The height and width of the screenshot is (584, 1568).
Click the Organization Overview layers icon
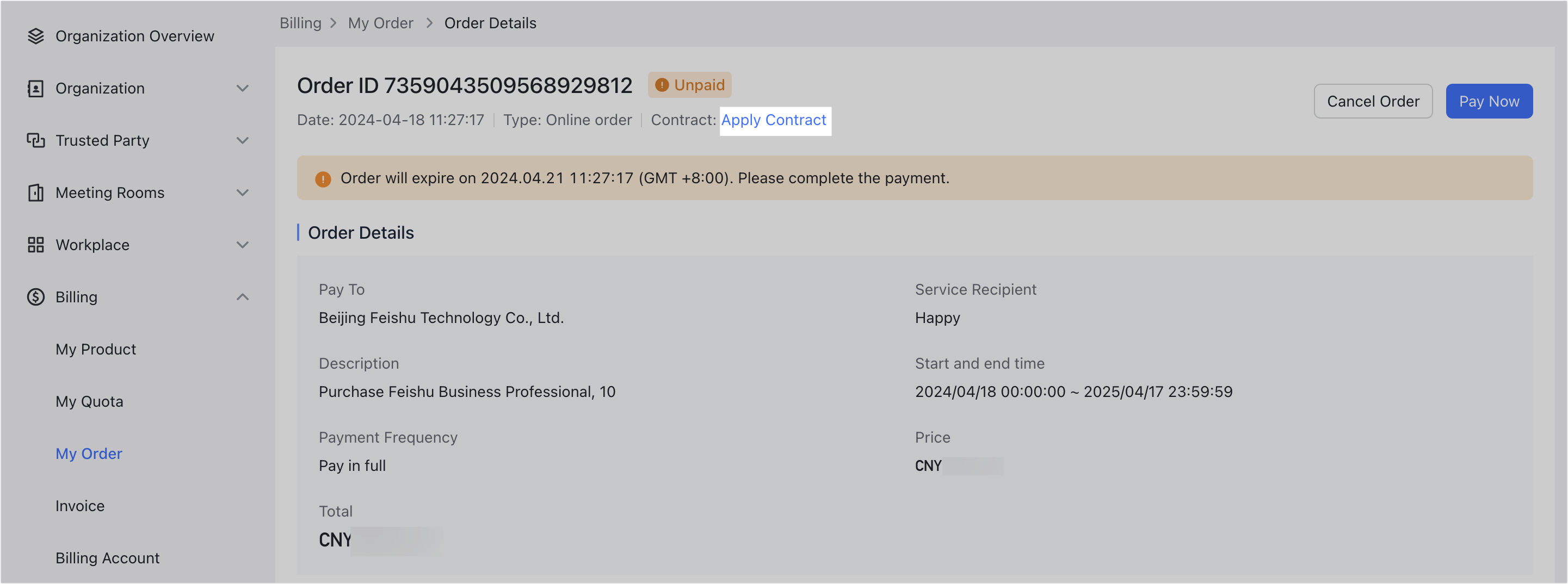click(36, 36)
